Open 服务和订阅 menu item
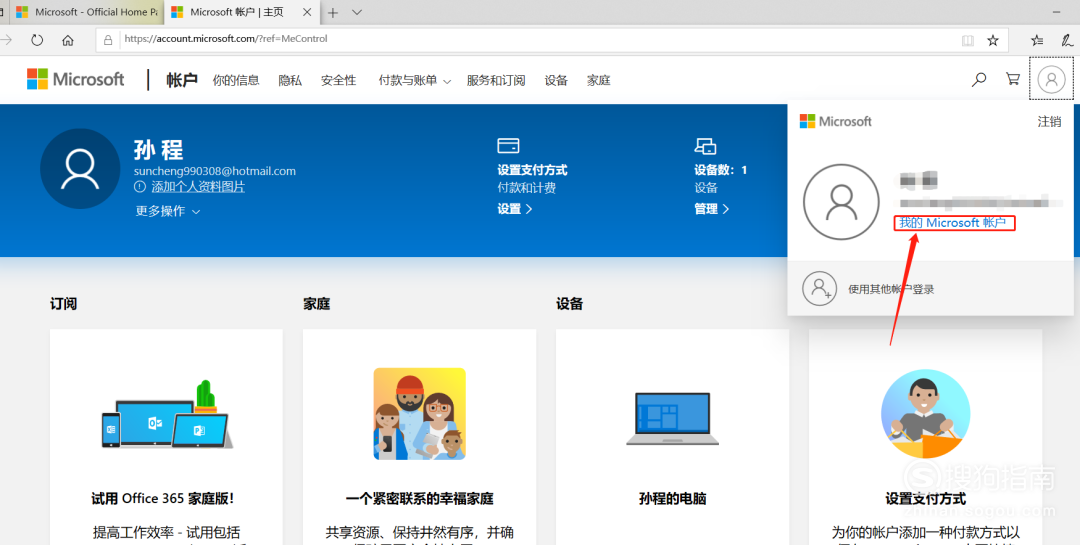1080x545 pixels. click(496, 81)
